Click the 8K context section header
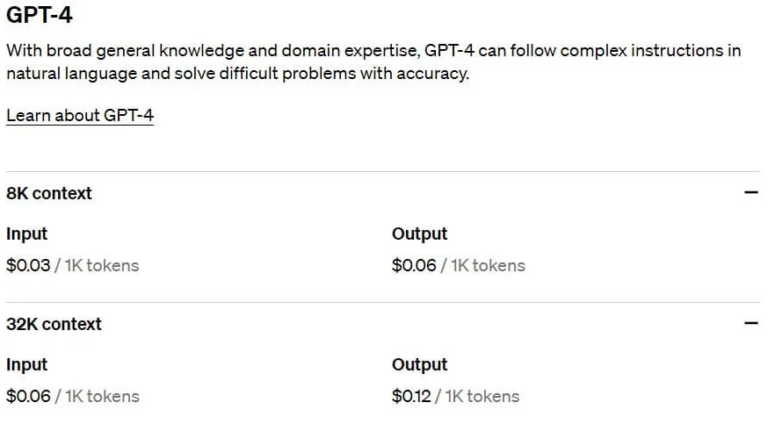Screen dimensions: 768x424 [49, 193]
